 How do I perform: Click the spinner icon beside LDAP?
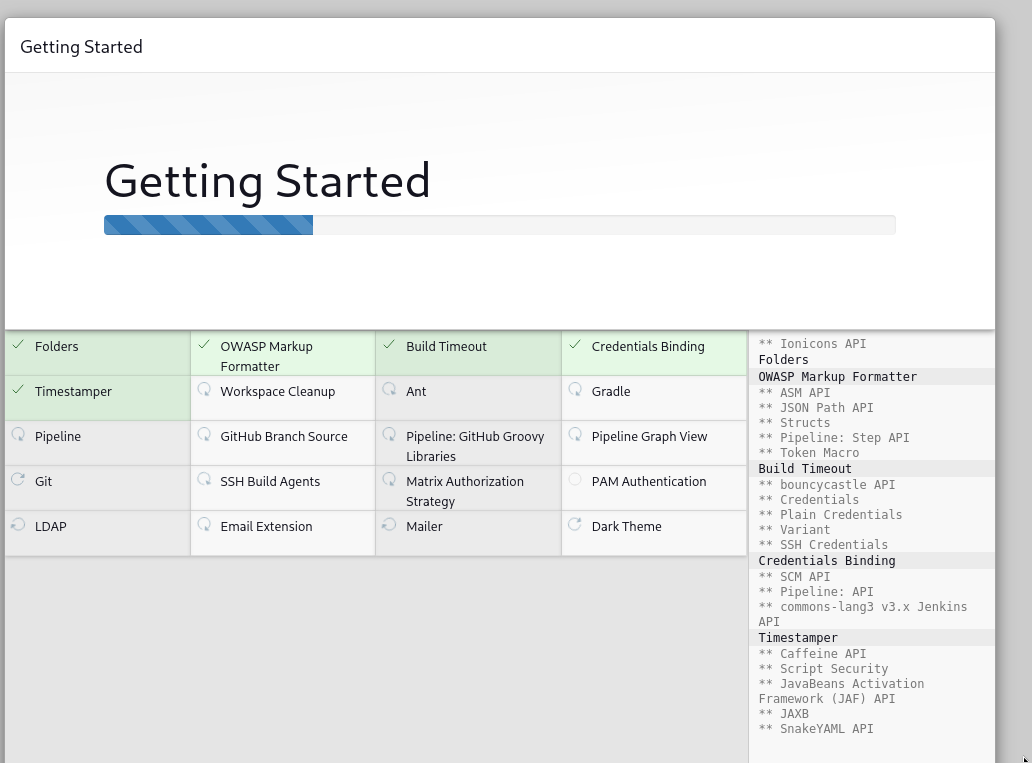(x=18, y=525)
